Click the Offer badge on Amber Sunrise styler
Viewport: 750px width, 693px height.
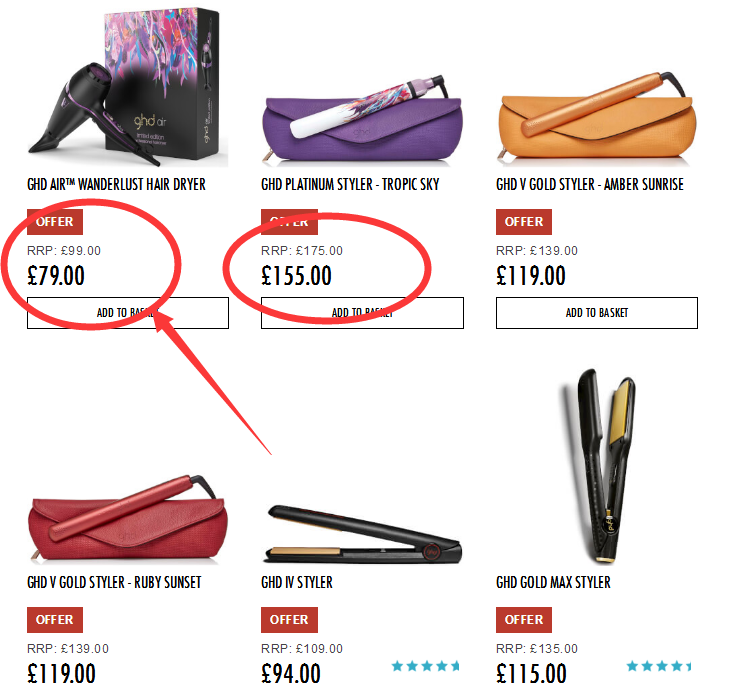(x=524, y=222)
